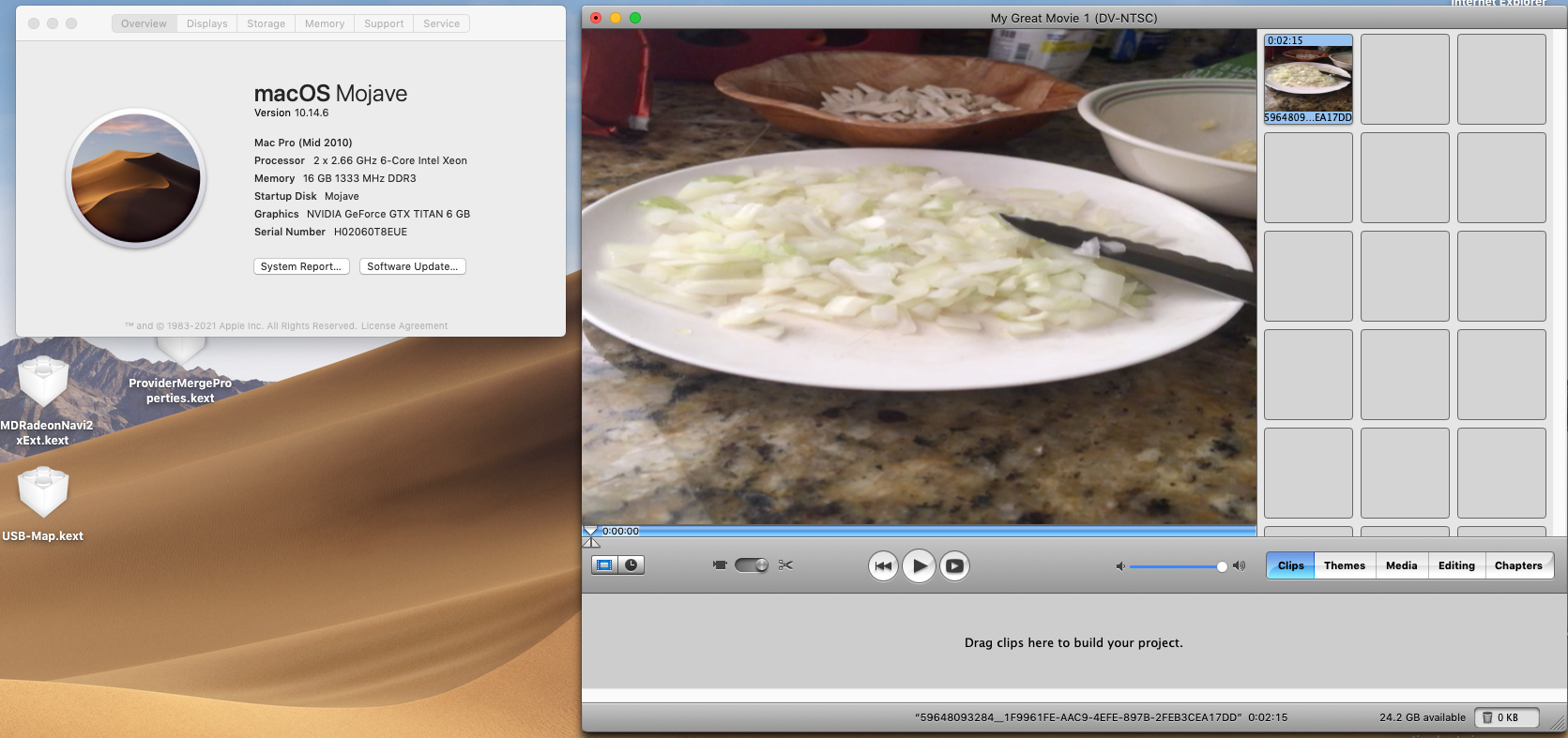Click the Software Update... button

point(413,266)
